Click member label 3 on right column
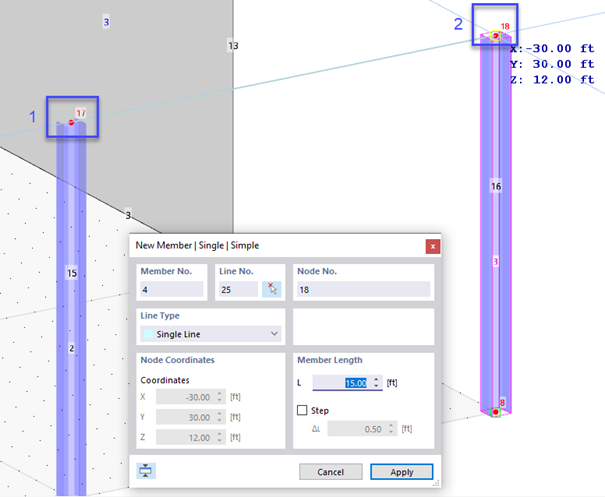Screen dimensions: 605x497 (496, 262)
